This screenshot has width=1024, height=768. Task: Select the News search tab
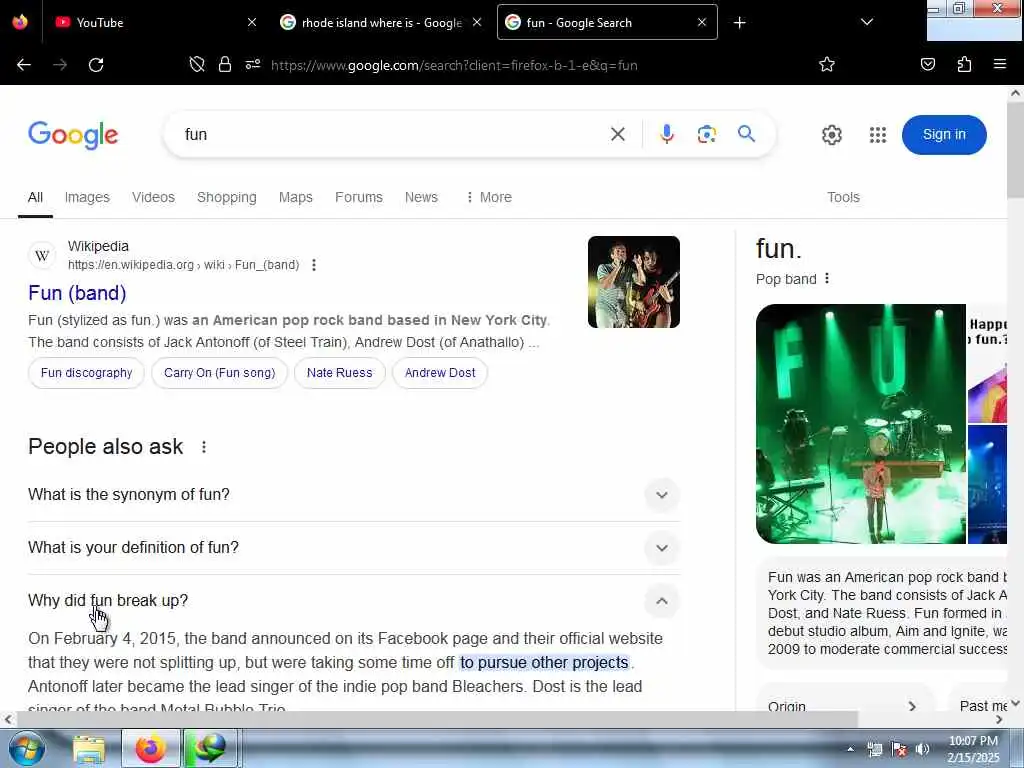(421, 197)
